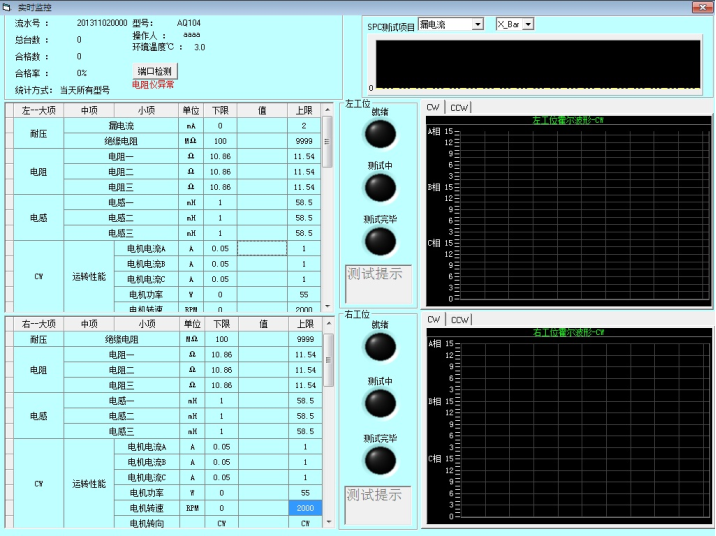Switch to the CCW tab in left waveform panel
This screenshot has height=536, width=716.
459,107
